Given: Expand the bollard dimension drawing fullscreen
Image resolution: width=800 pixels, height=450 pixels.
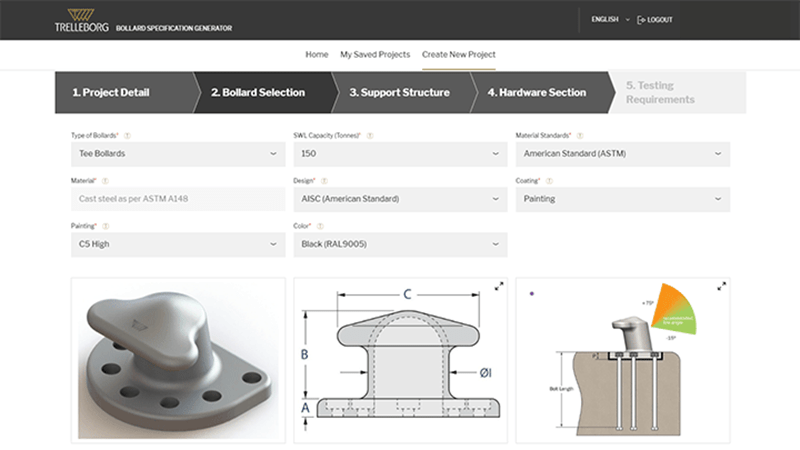Looking at the screenshot, I should coord(498,287).
